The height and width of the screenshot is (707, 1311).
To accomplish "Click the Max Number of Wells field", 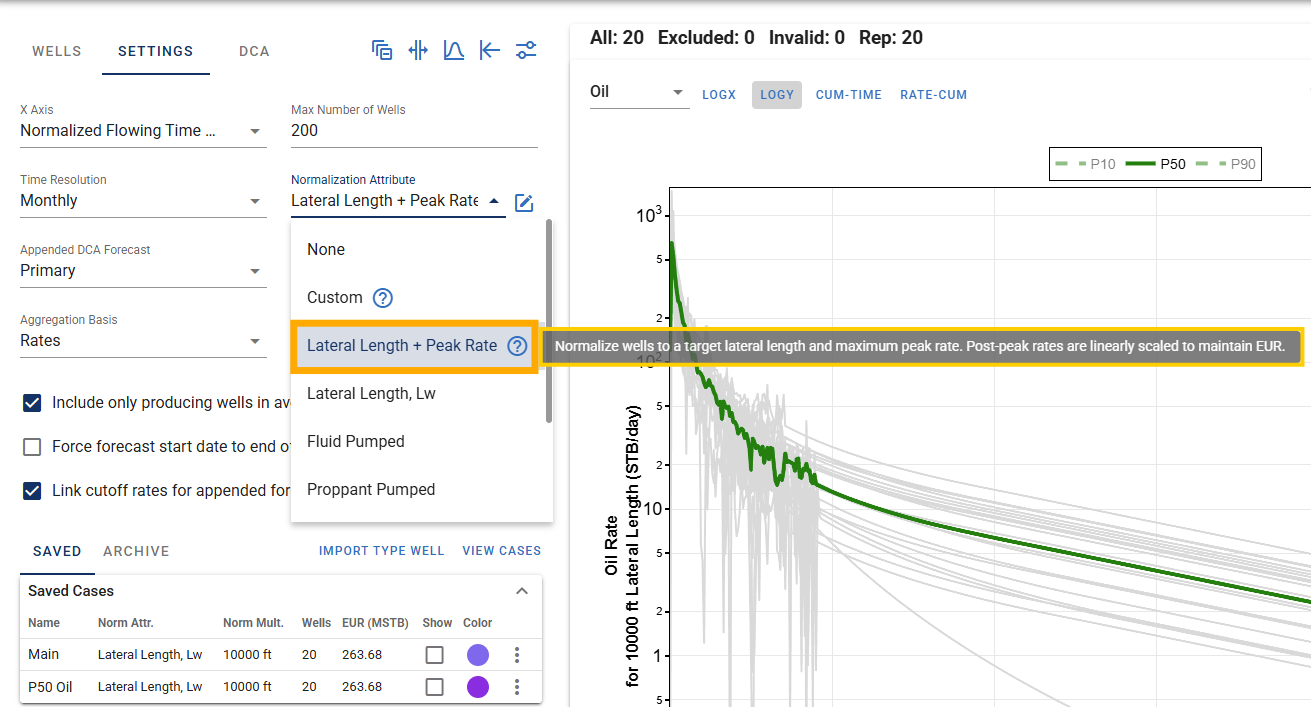I will tap(414, 131).
